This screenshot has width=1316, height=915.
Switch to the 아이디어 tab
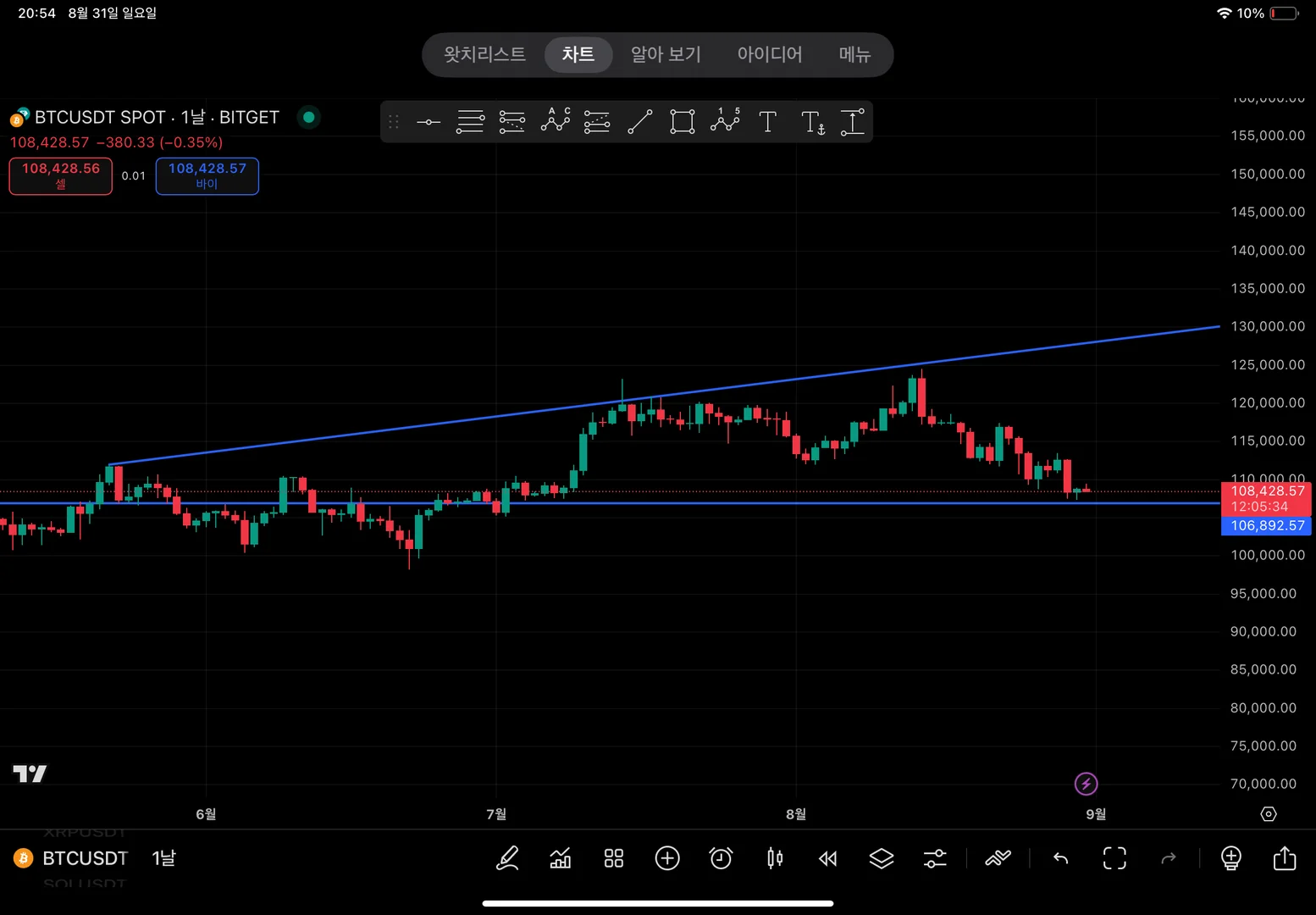coord(770,54)
